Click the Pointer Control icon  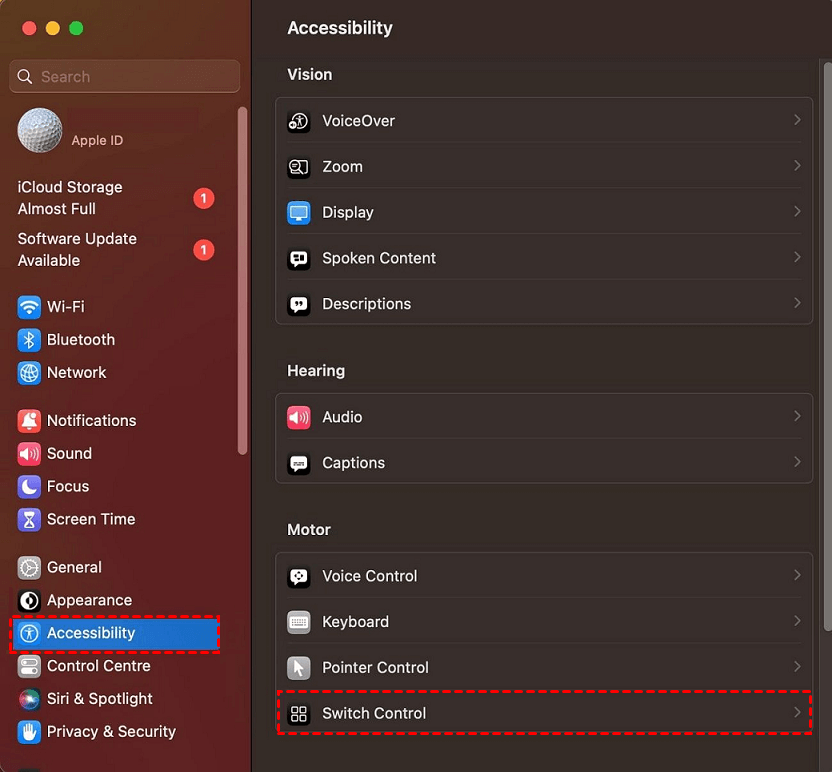click(x=299, y=668)
